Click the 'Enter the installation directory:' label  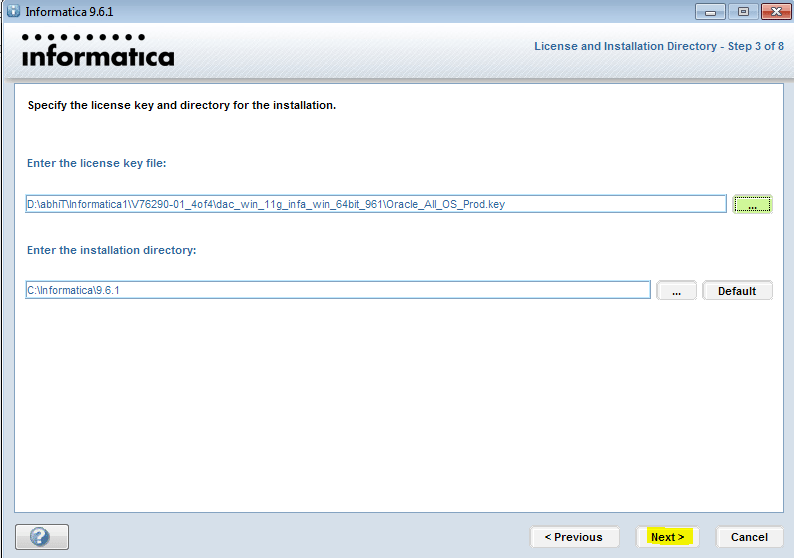[x=111, y=250]
